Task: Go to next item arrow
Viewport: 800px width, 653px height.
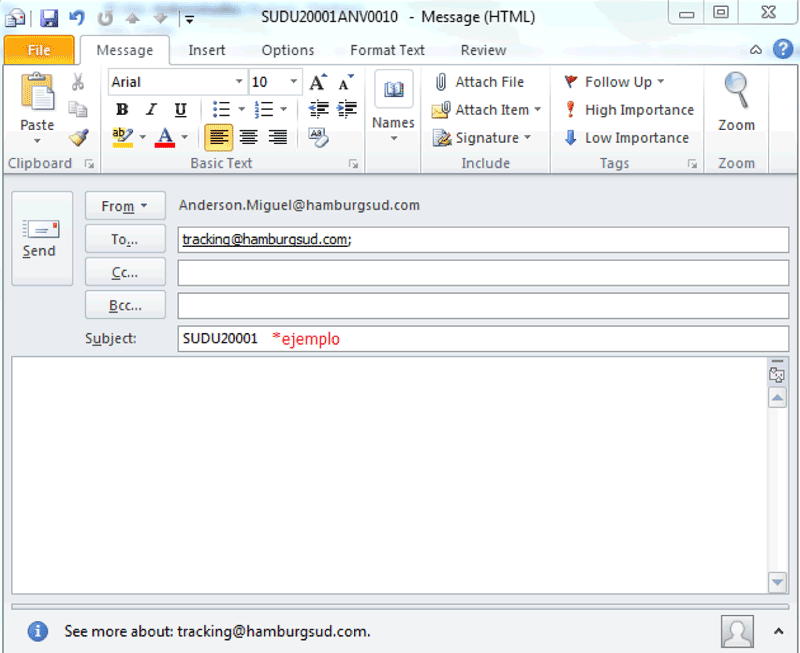Action: 161,18
